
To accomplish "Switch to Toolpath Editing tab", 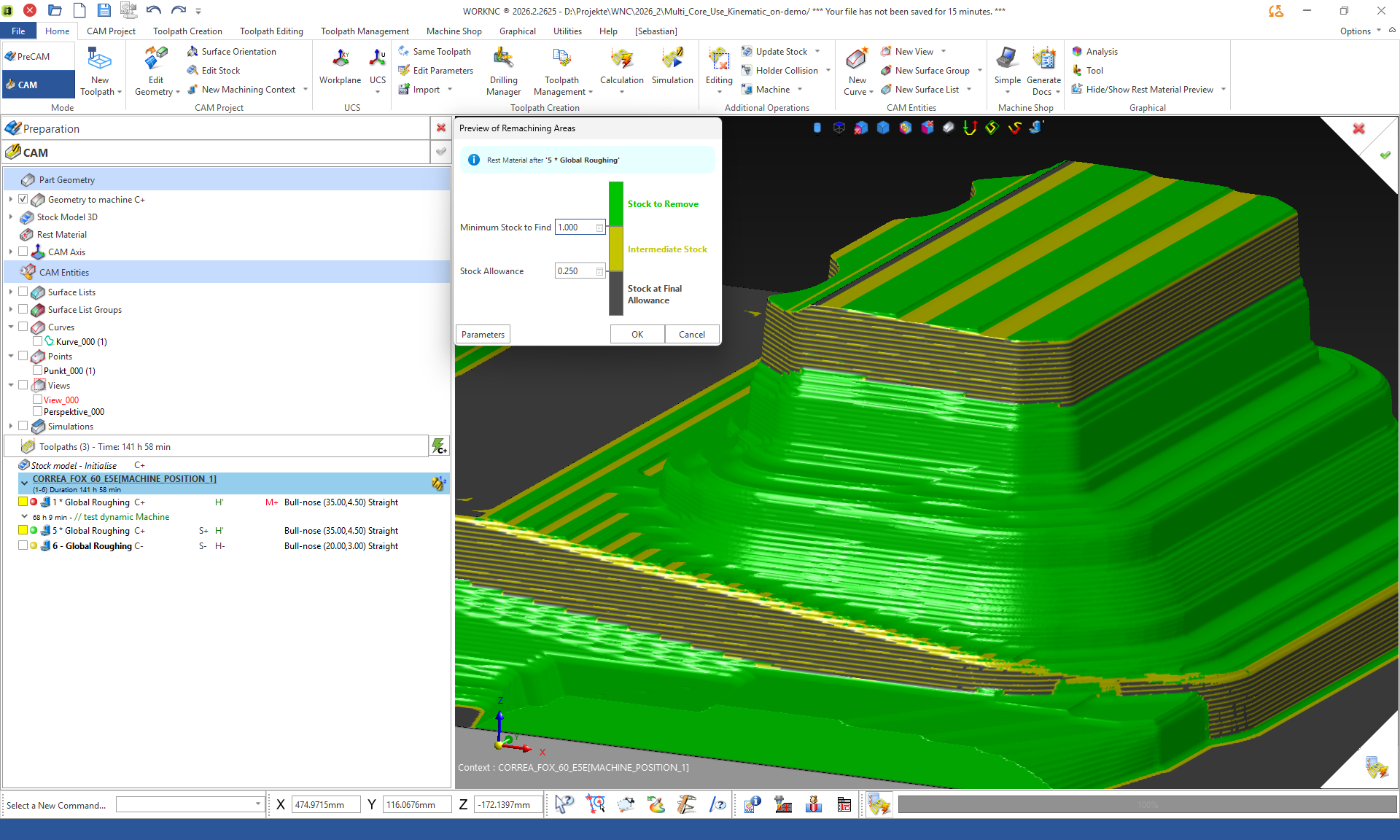I will 271,31.
